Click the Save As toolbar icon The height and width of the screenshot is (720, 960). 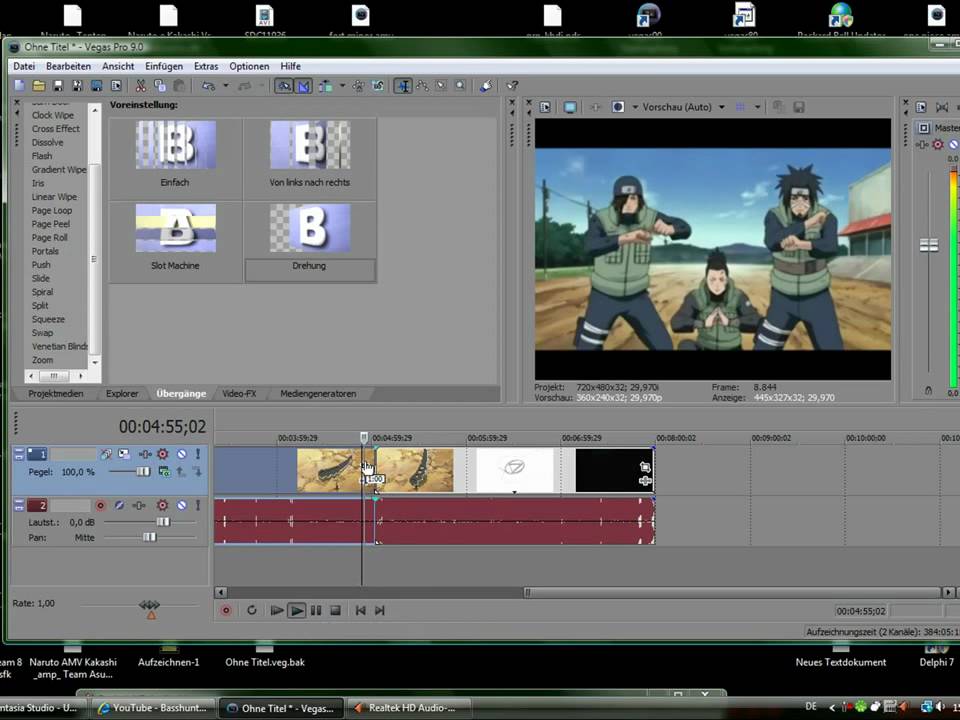click(x=77, y=86)
